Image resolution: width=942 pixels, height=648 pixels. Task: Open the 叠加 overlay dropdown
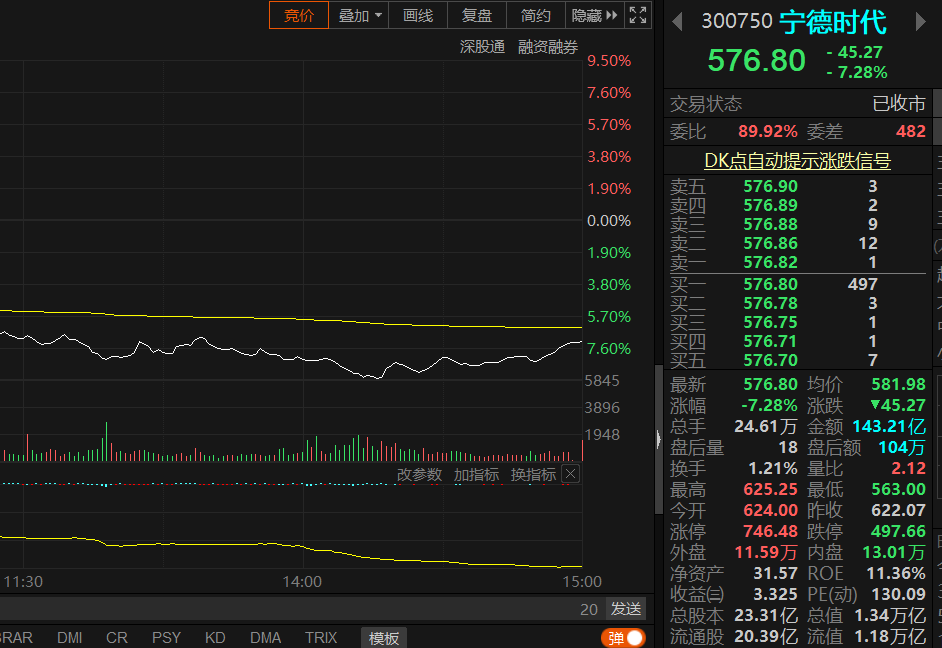[x=359, y=15]
